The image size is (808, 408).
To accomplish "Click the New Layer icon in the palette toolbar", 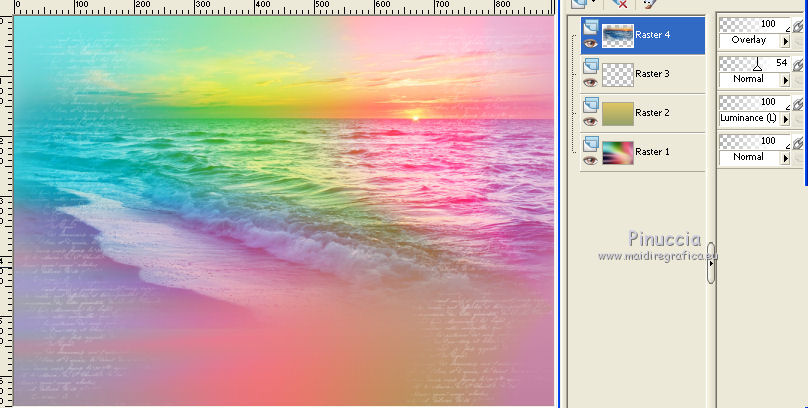I will (579, 3).
